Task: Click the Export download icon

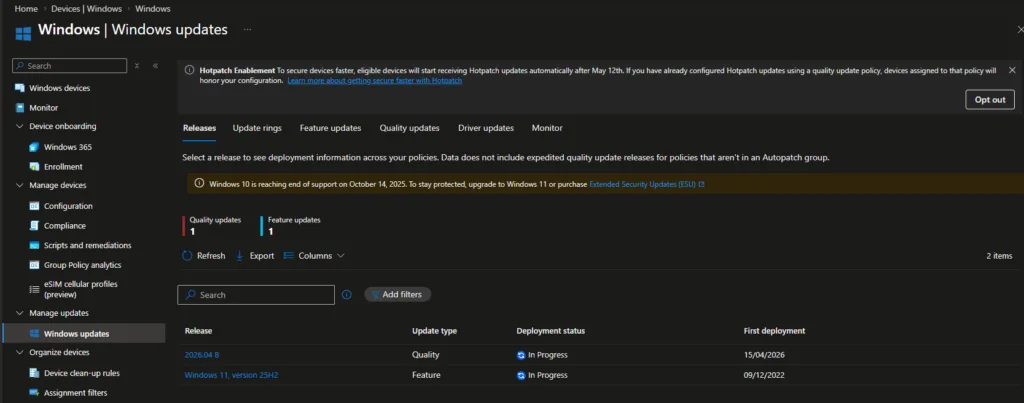Action: coord(240,256)
